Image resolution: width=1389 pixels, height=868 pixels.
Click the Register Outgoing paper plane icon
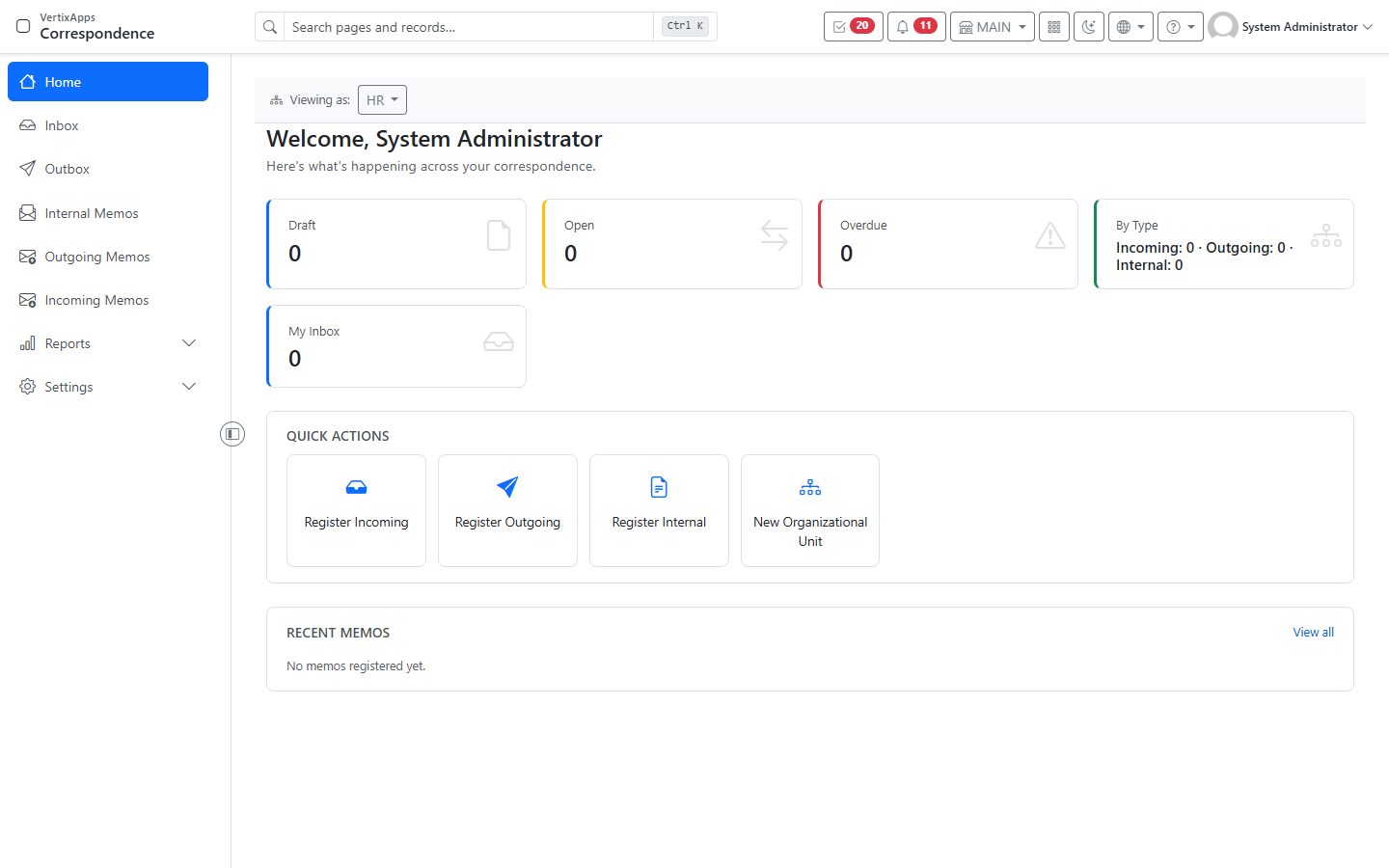[x=507, y=487]
